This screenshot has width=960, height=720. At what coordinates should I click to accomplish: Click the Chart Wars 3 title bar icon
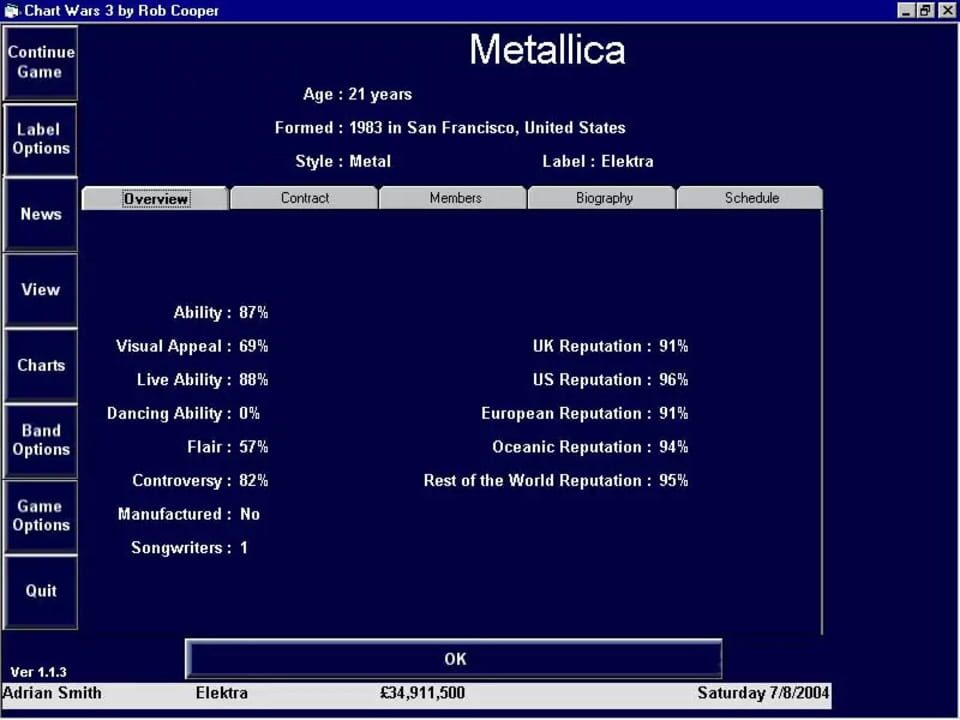pos(10,10)
